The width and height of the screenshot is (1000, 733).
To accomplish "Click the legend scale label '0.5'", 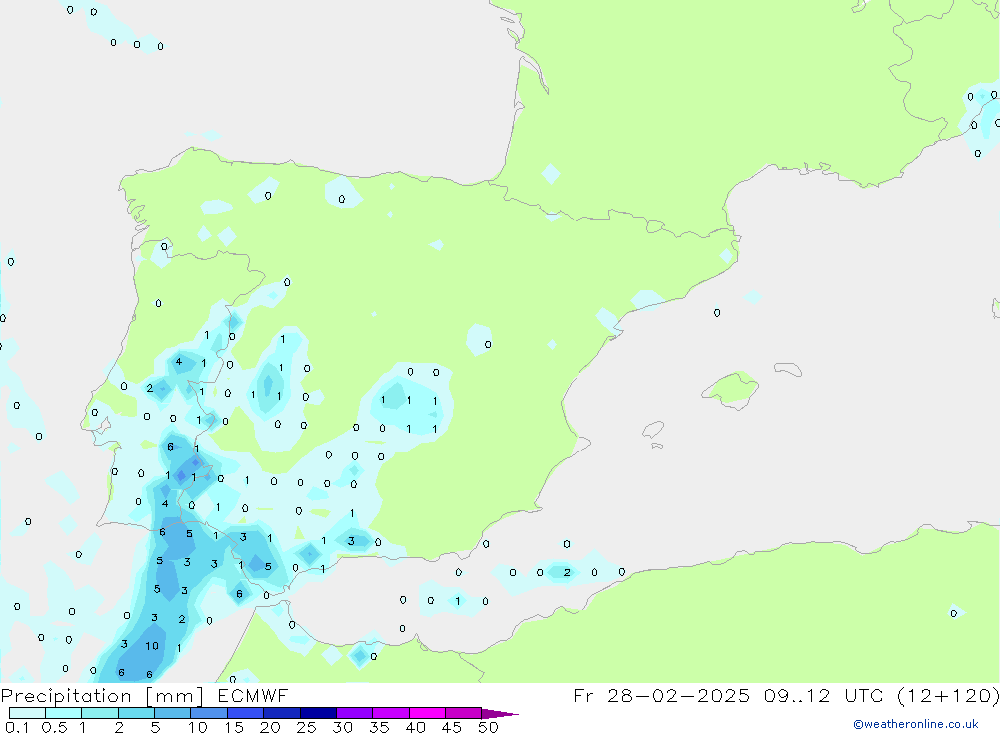I will pyautogui.click(x=54, y=727).
